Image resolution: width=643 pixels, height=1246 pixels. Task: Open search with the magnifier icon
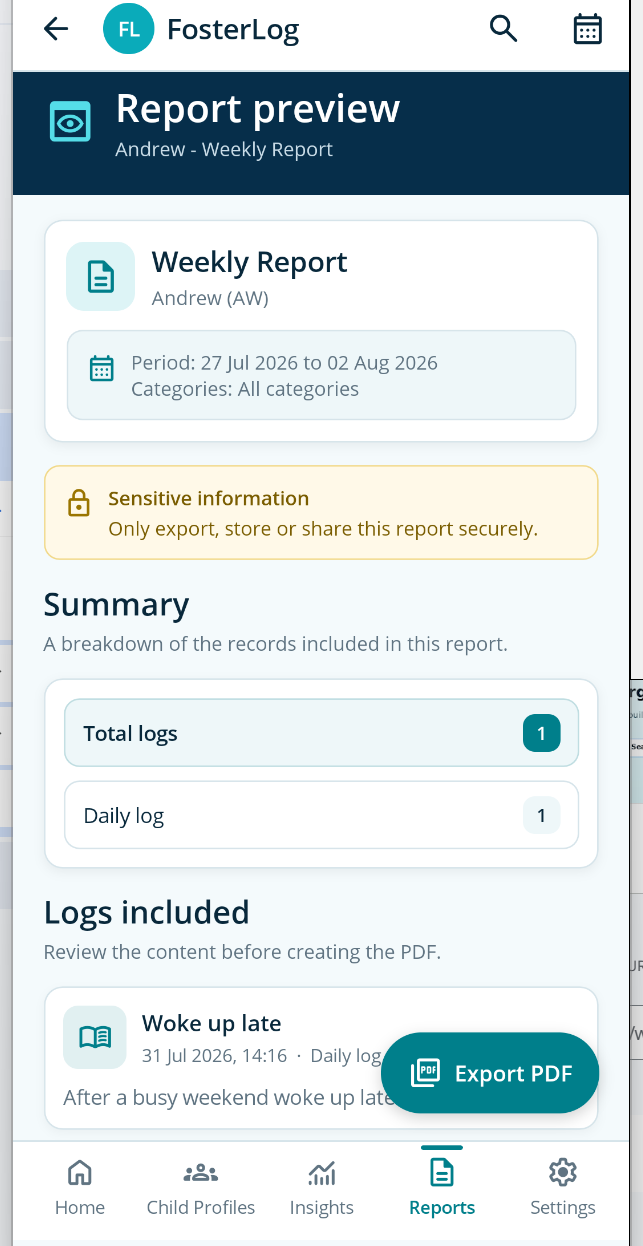pyautogui.click(x=503, y=29)
